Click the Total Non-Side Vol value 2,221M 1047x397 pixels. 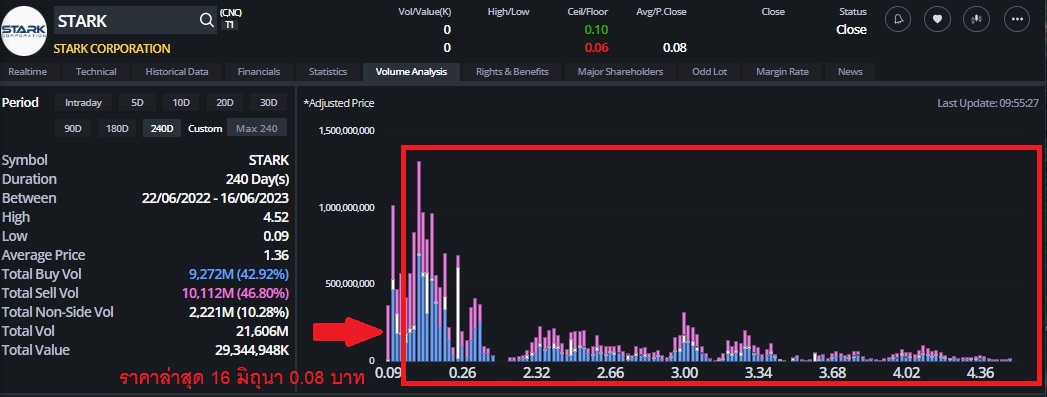click(x=239, y=312)
